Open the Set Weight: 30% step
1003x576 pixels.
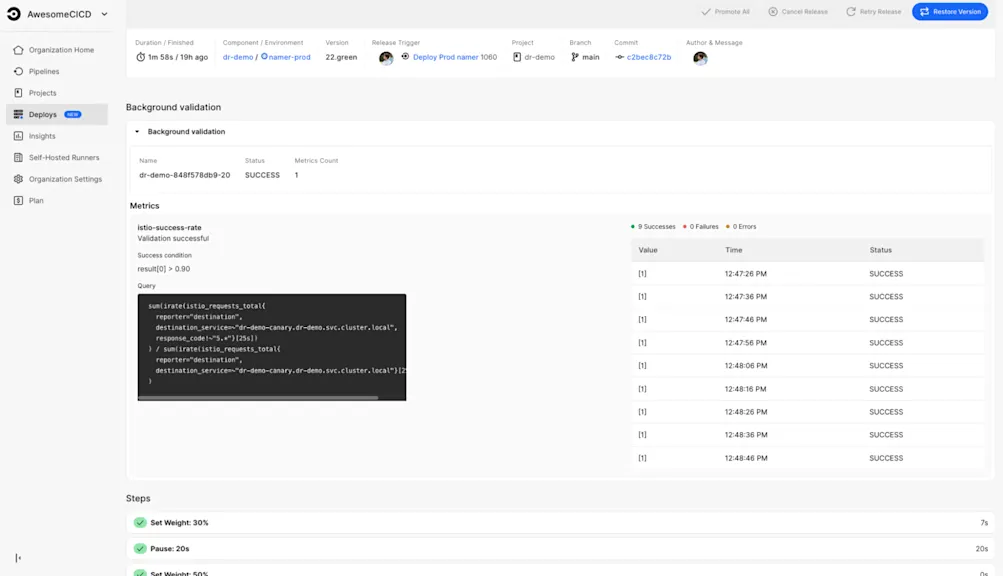560,523
